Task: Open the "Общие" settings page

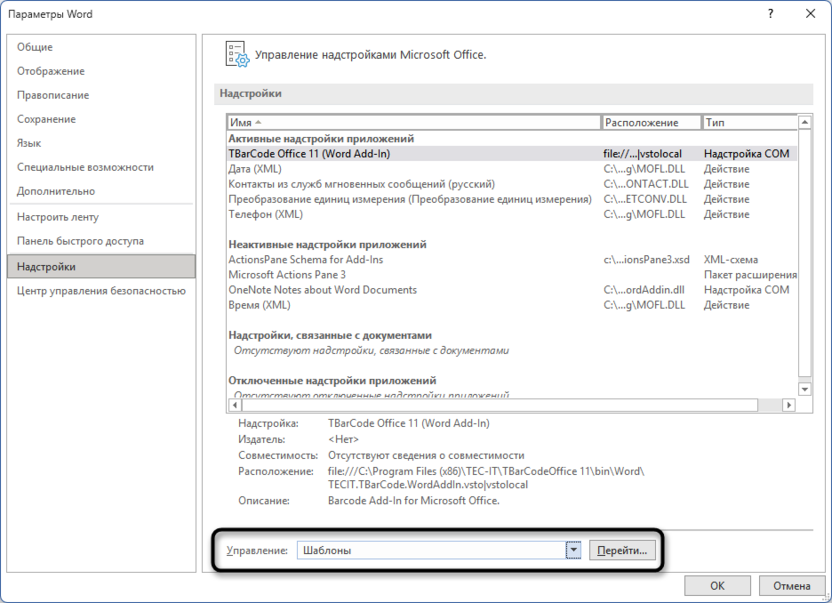Action: [40, 47]
